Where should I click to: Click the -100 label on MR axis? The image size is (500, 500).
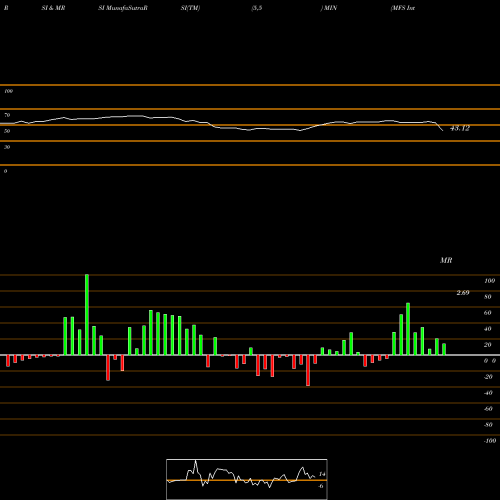pyautogui.click(x=489, y=441)
